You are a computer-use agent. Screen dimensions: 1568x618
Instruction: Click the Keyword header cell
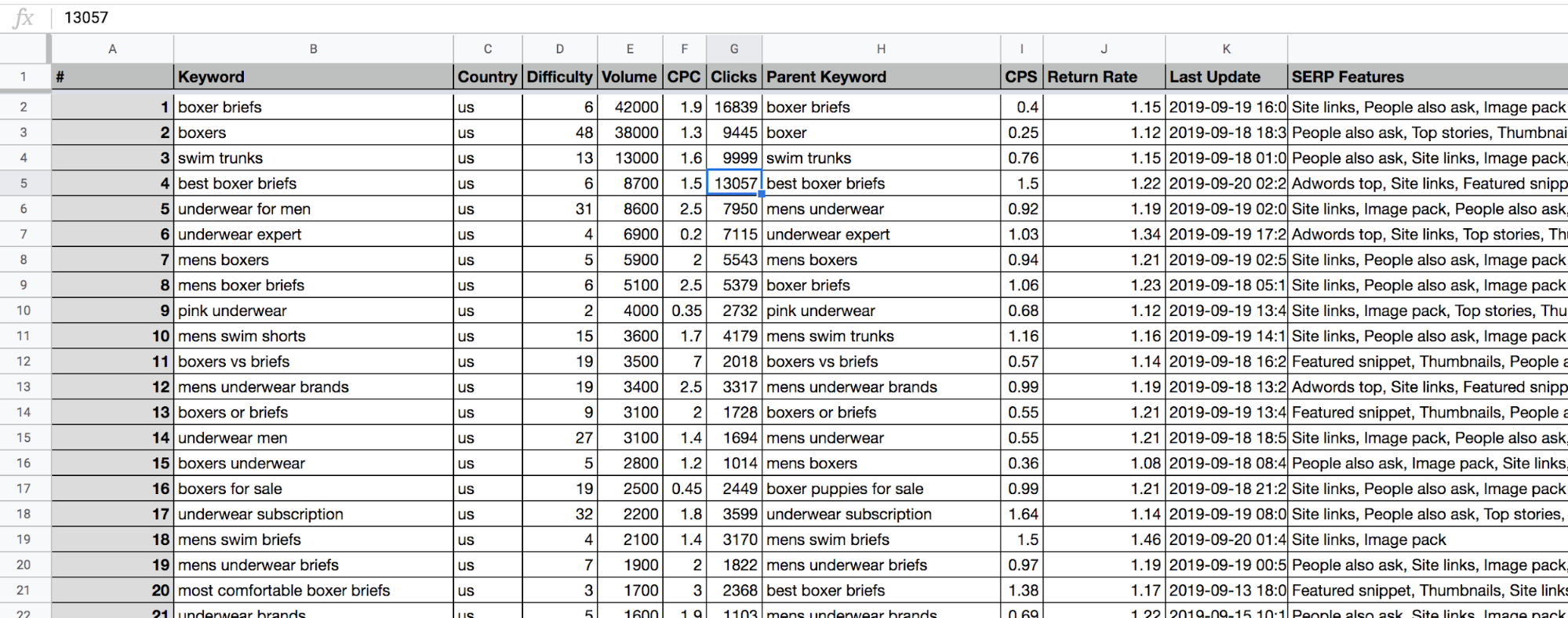(313, 77)
